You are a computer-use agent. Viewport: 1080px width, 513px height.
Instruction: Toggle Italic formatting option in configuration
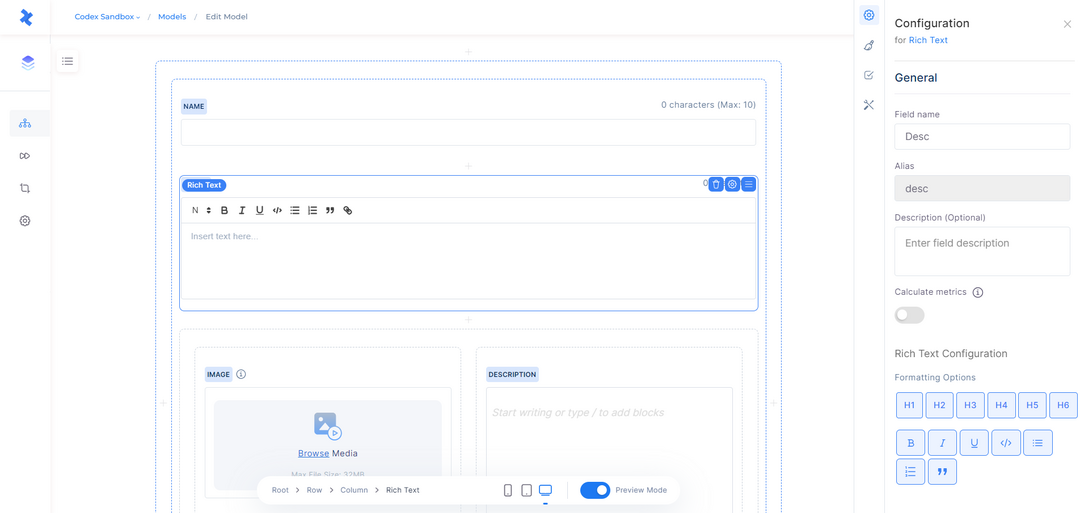tap(942, 443)
